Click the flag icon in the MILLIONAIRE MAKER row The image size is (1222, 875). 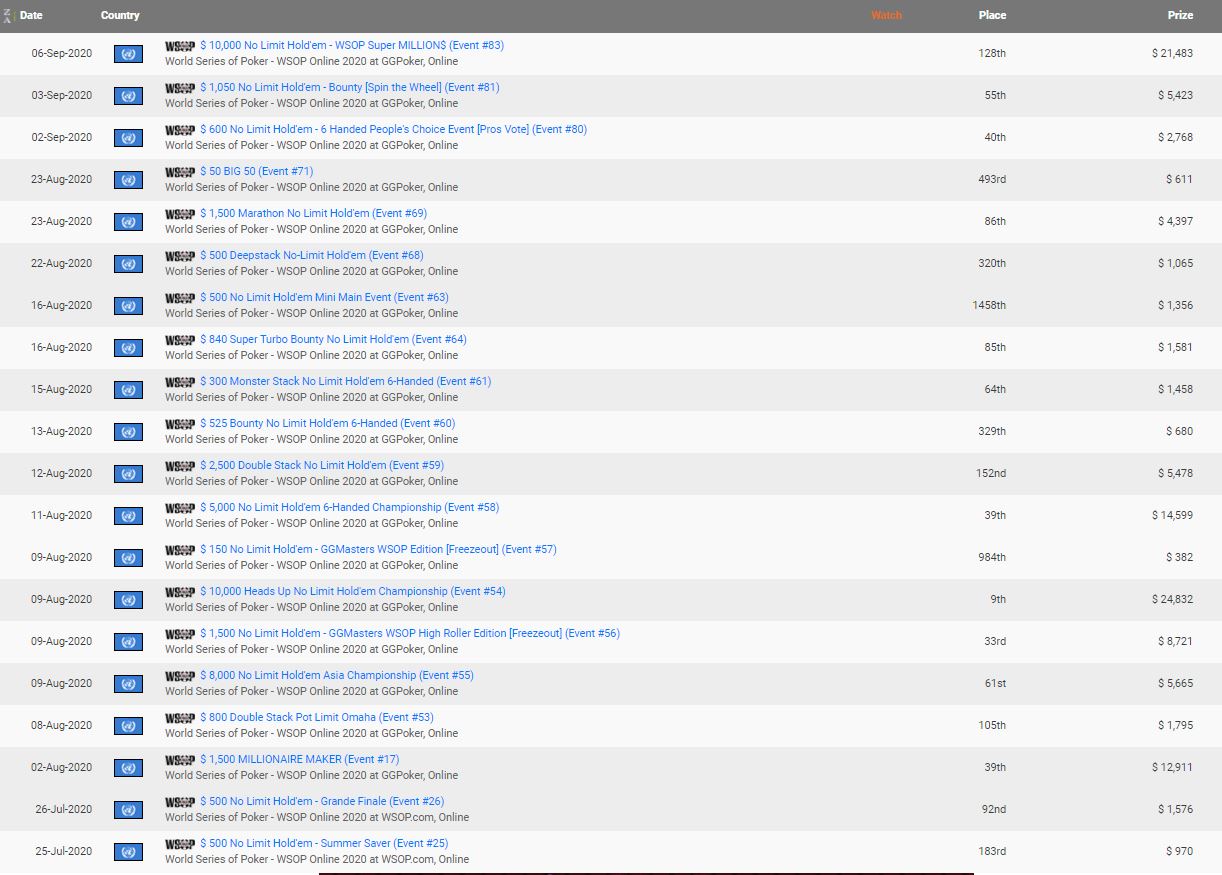pyautogui.click(x=128, y=768)
